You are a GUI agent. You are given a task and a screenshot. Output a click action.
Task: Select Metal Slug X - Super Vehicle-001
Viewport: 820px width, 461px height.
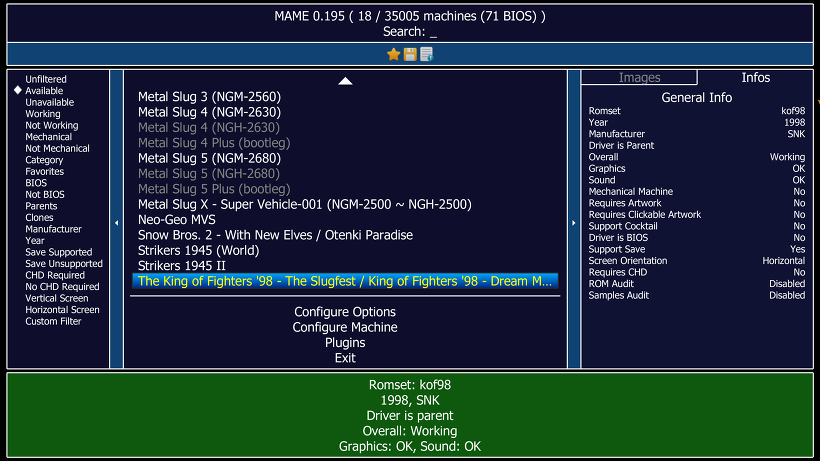(x=304, y=204)
